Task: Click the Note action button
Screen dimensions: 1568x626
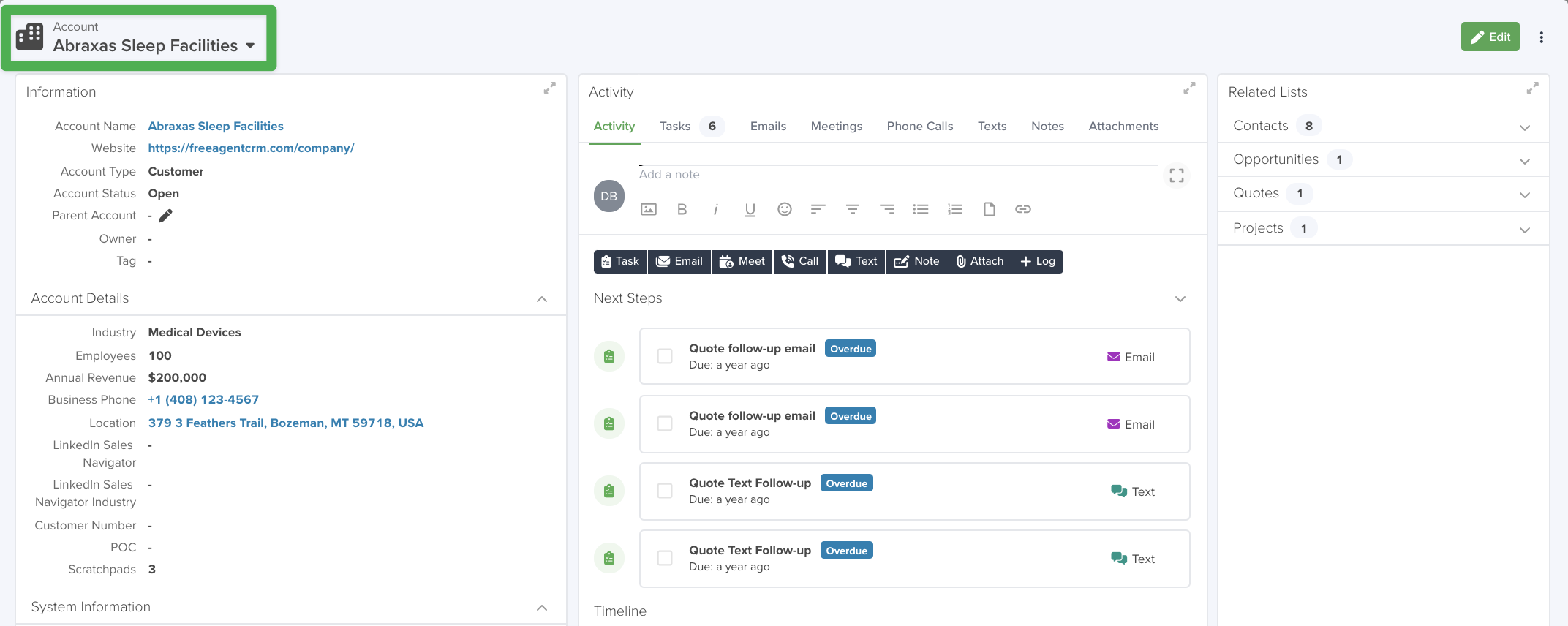Action: point(917,261)
